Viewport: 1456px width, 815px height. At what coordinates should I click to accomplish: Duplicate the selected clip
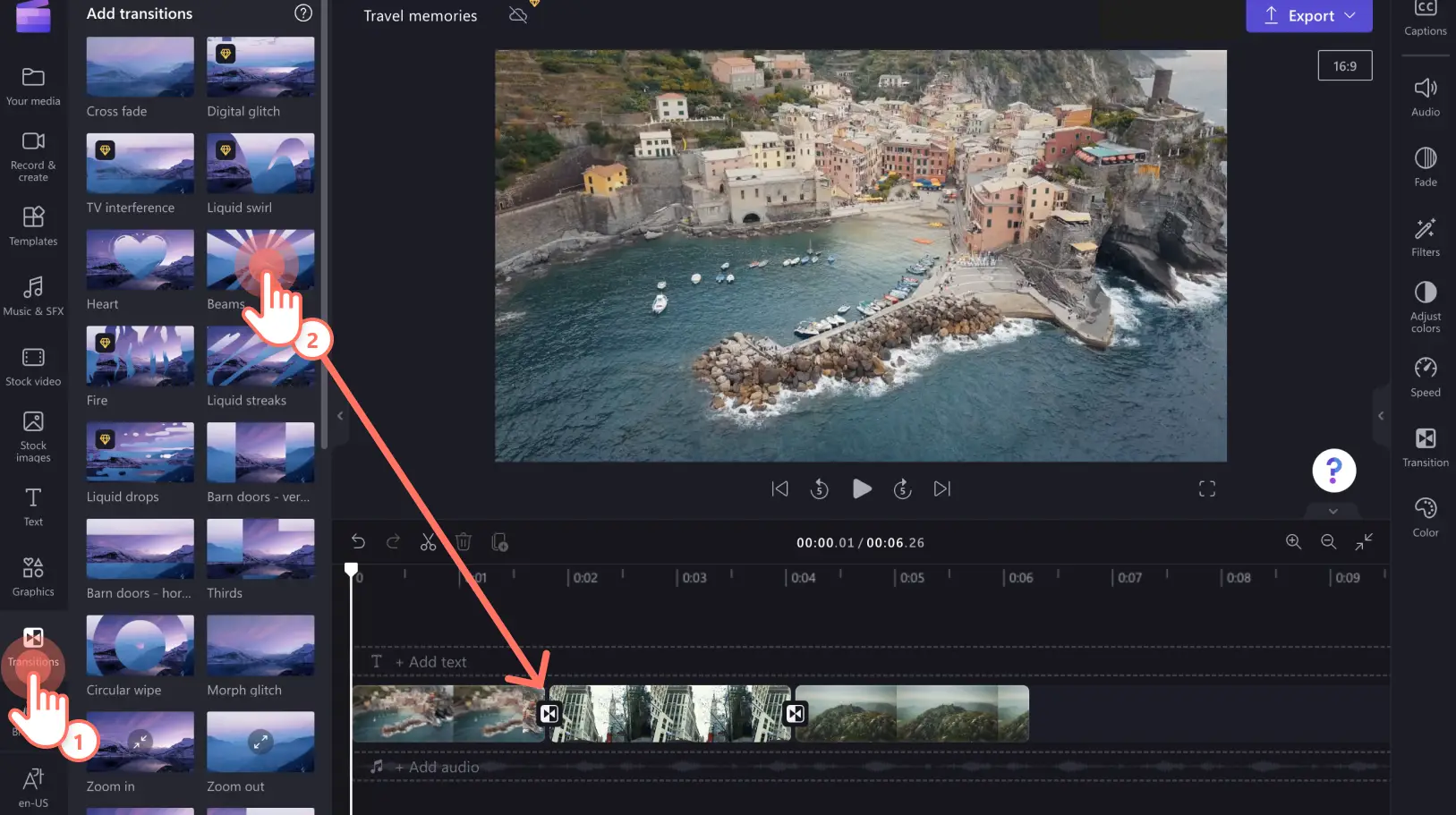click(x=499, y=541)
